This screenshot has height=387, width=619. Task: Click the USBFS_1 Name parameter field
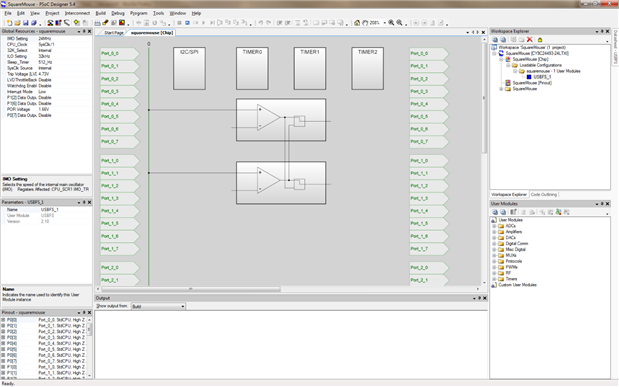coord(65,210)
